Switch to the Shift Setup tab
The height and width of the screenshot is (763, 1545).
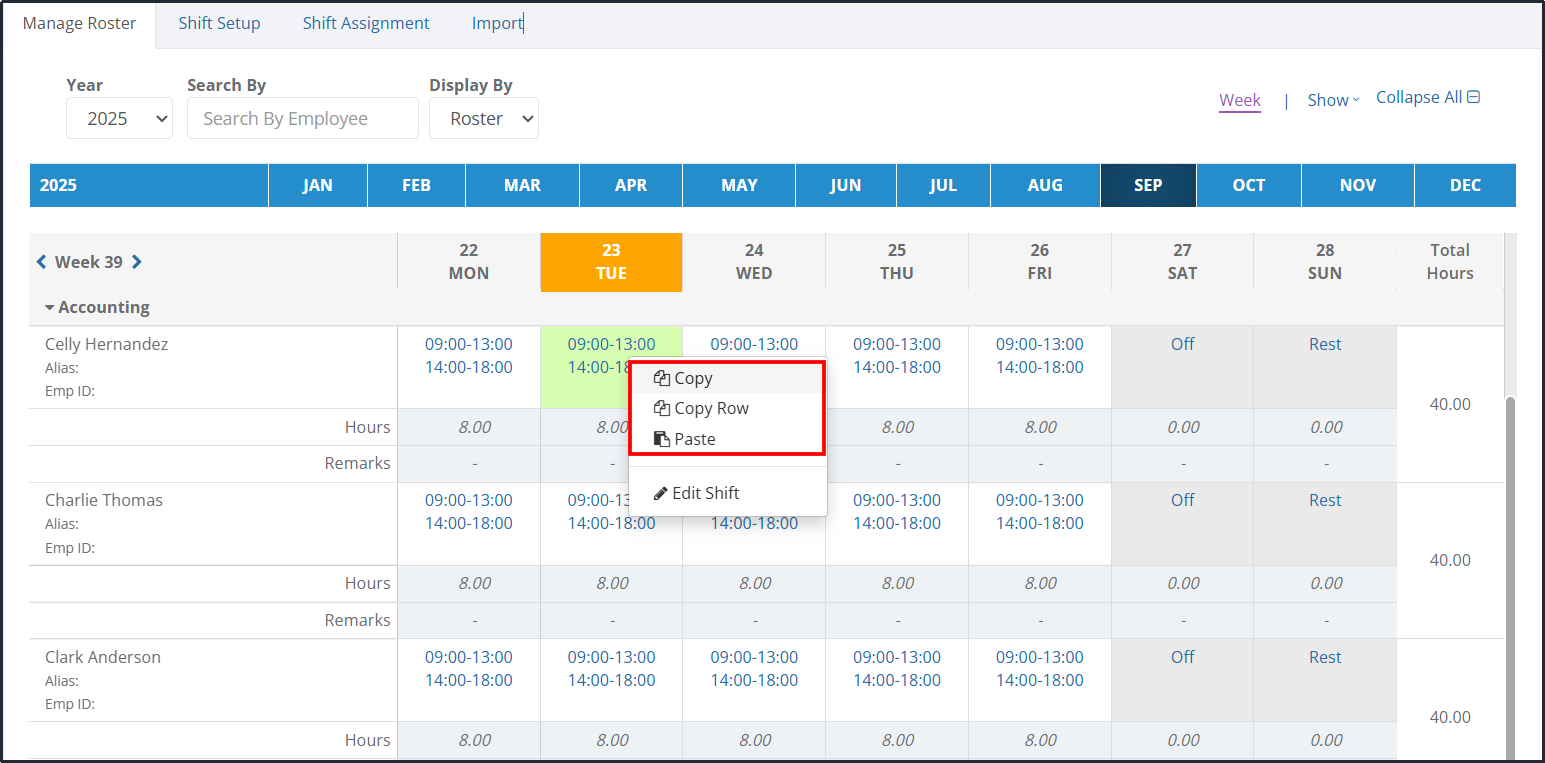point(219,23)
